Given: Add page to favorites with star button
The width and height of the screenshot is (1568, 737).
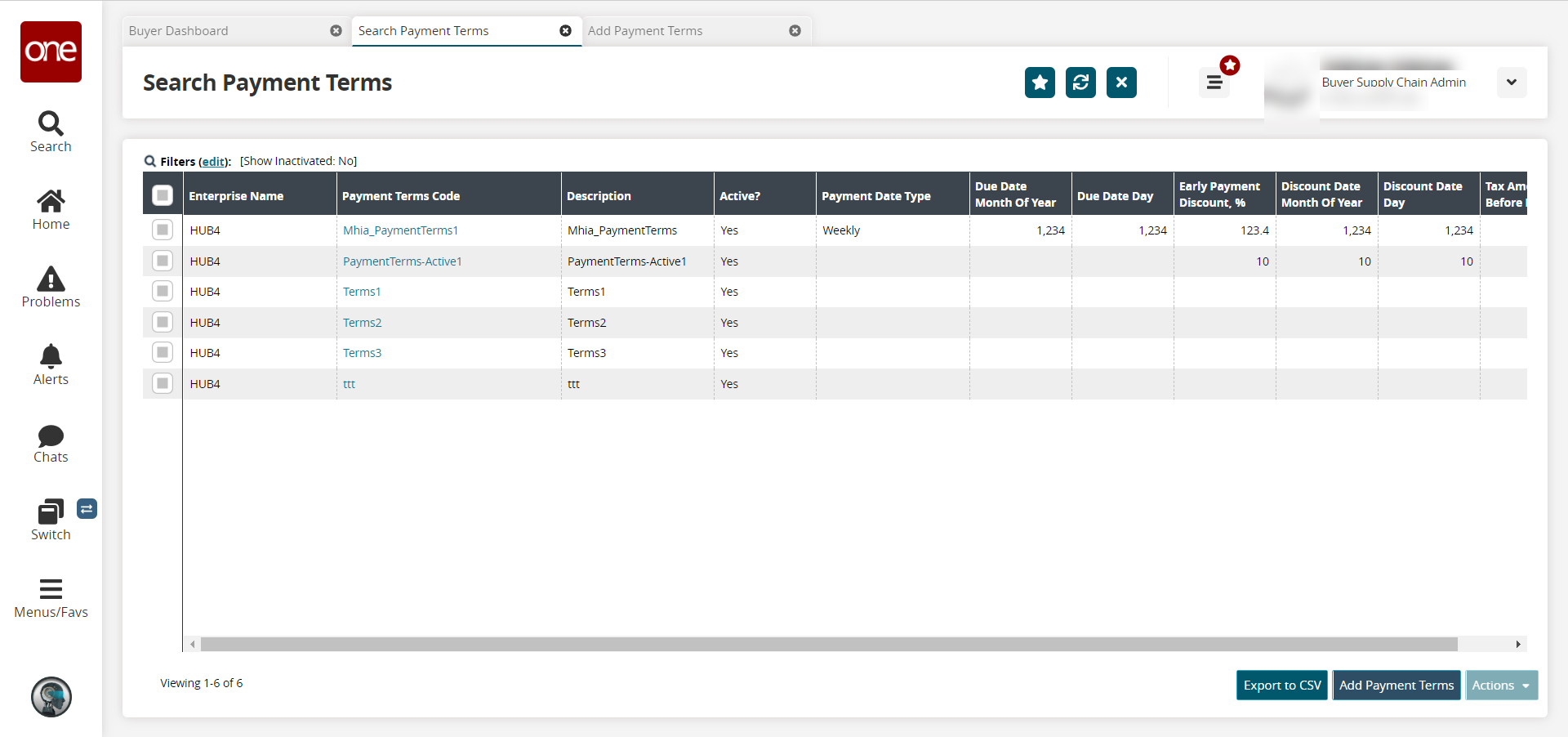Looking at the screenshot, I should point(1040,83).
